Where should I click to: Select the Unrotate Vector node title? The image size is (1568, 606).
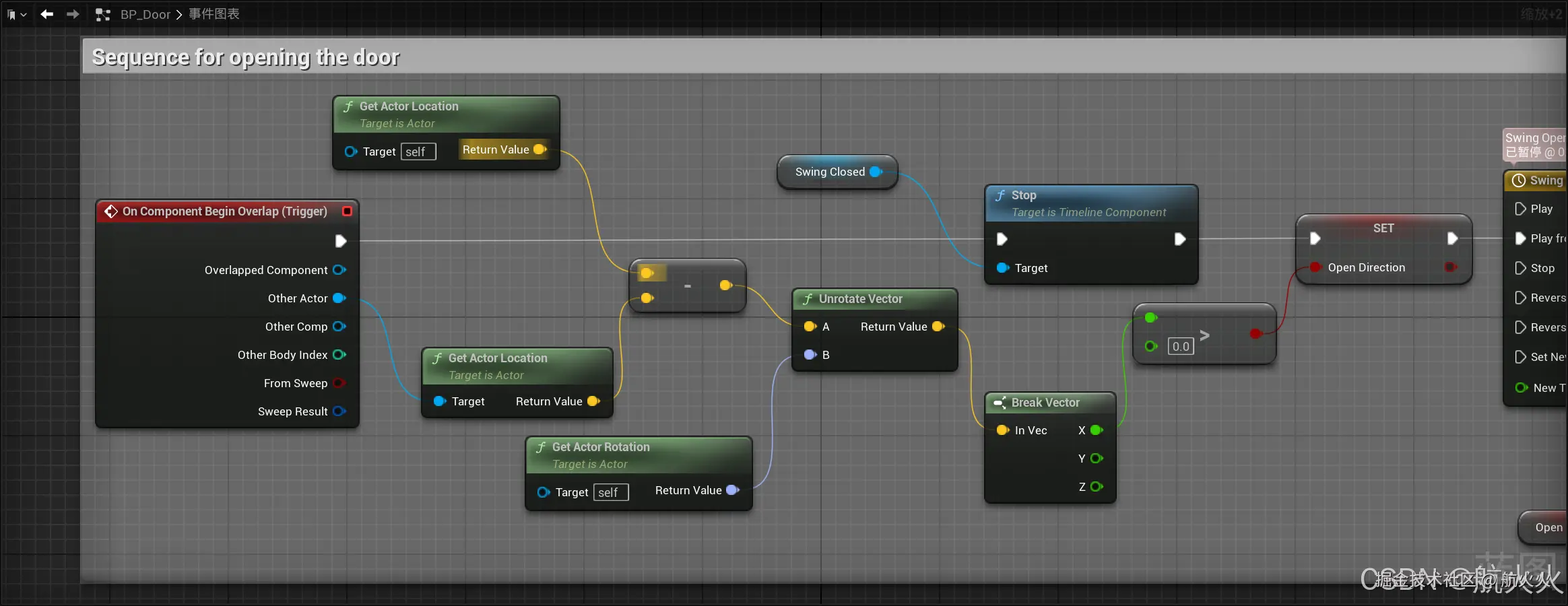tap(860, 299)
